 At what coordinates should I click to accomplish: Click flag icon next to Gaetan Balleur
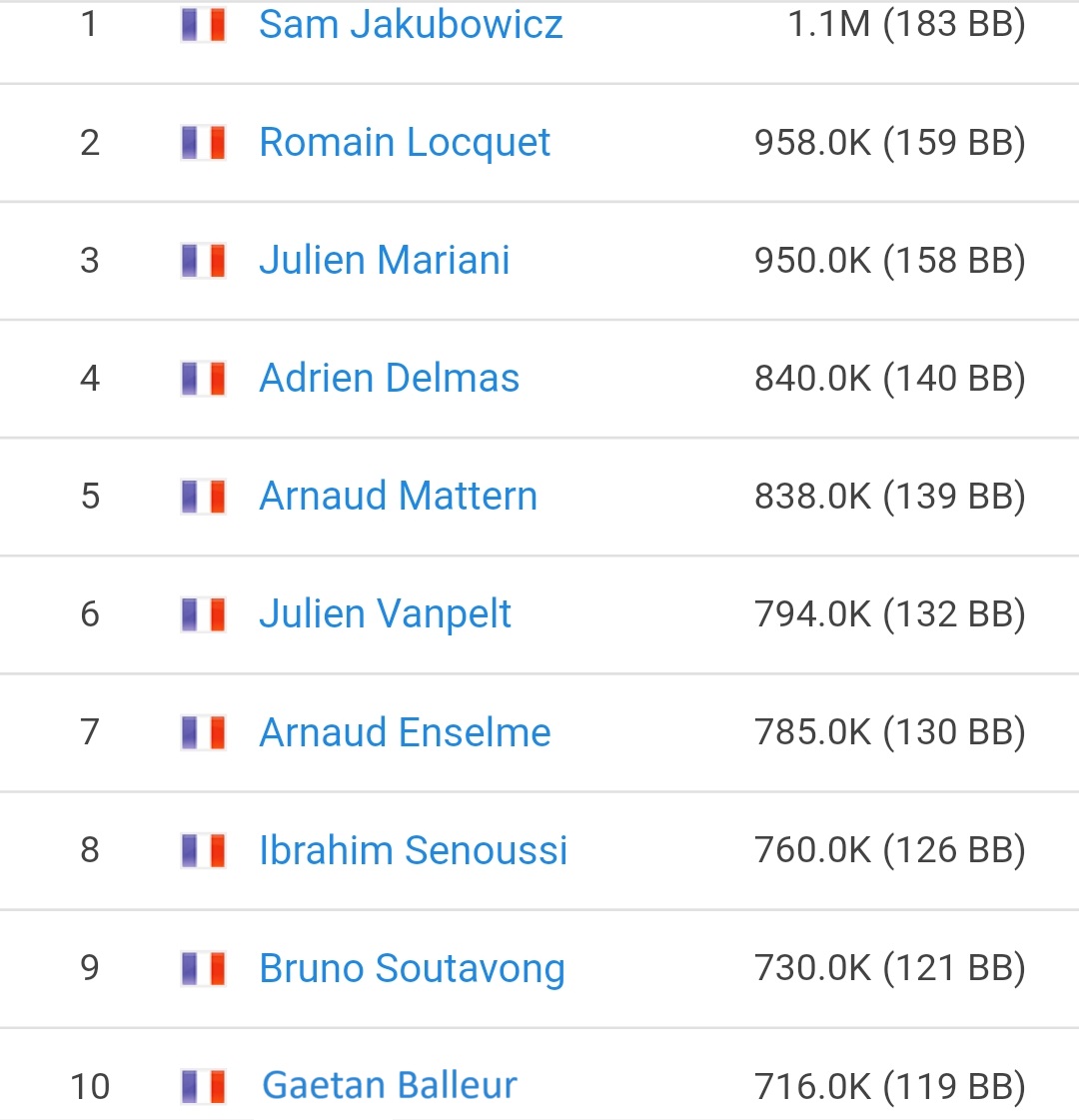click(x=204, y=1086)
